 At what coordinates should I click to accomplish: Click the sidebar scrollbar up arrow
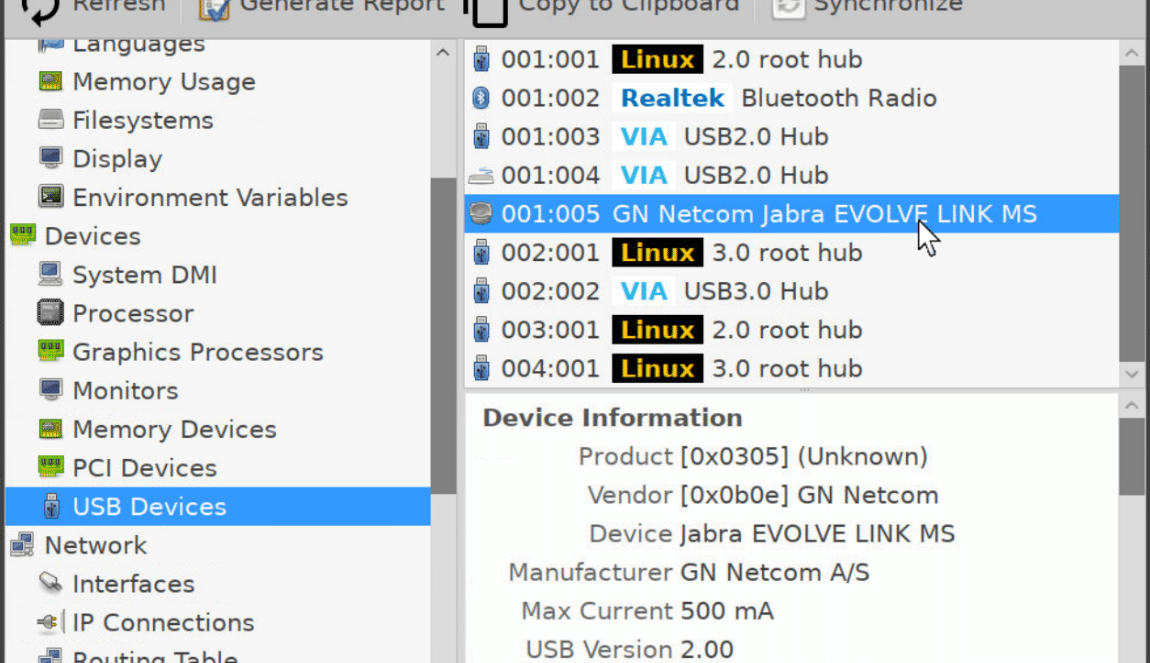tap(443, 53)
